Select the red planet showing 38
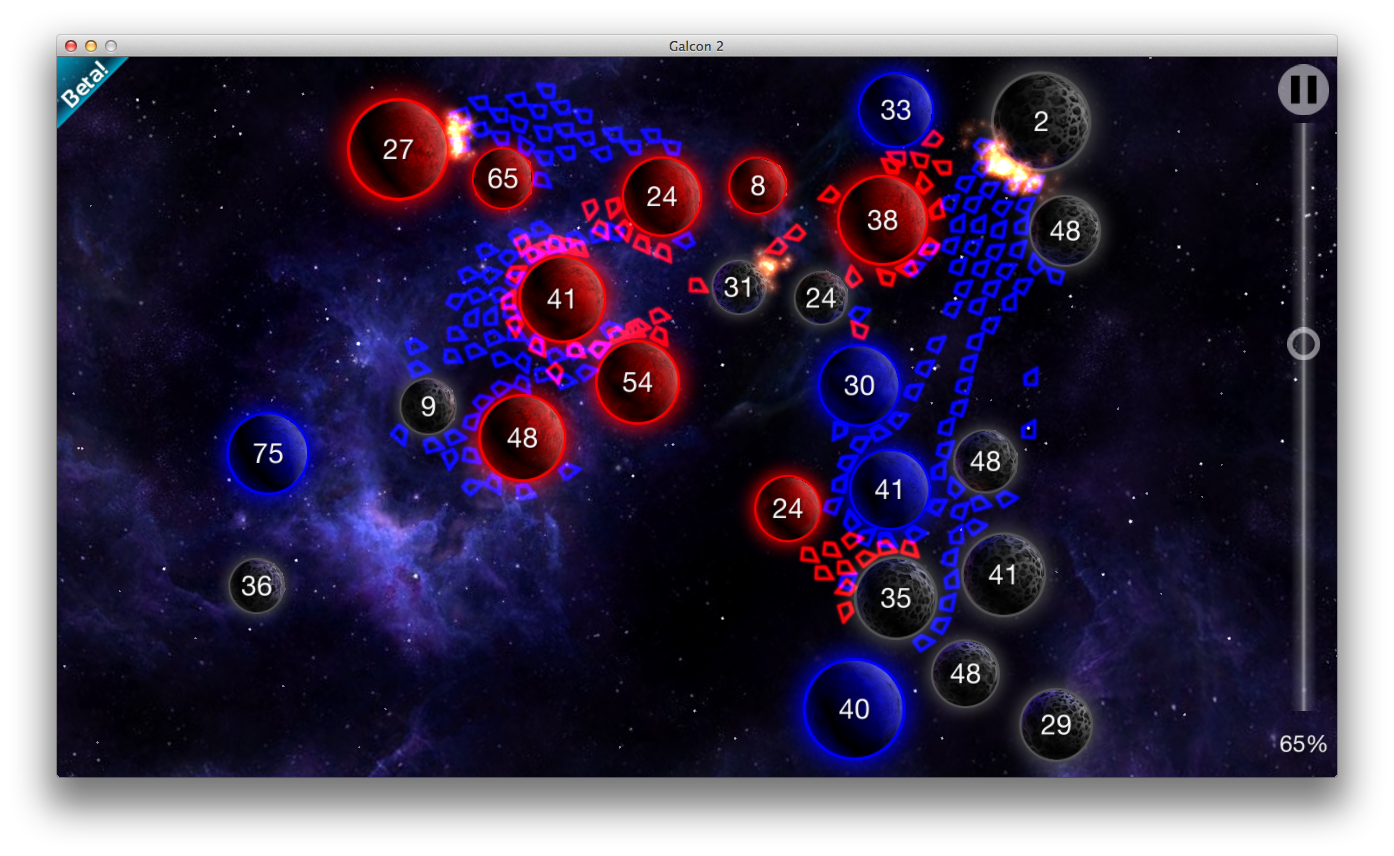Viewport: 1394px width, 856px height. coord(882,221)
